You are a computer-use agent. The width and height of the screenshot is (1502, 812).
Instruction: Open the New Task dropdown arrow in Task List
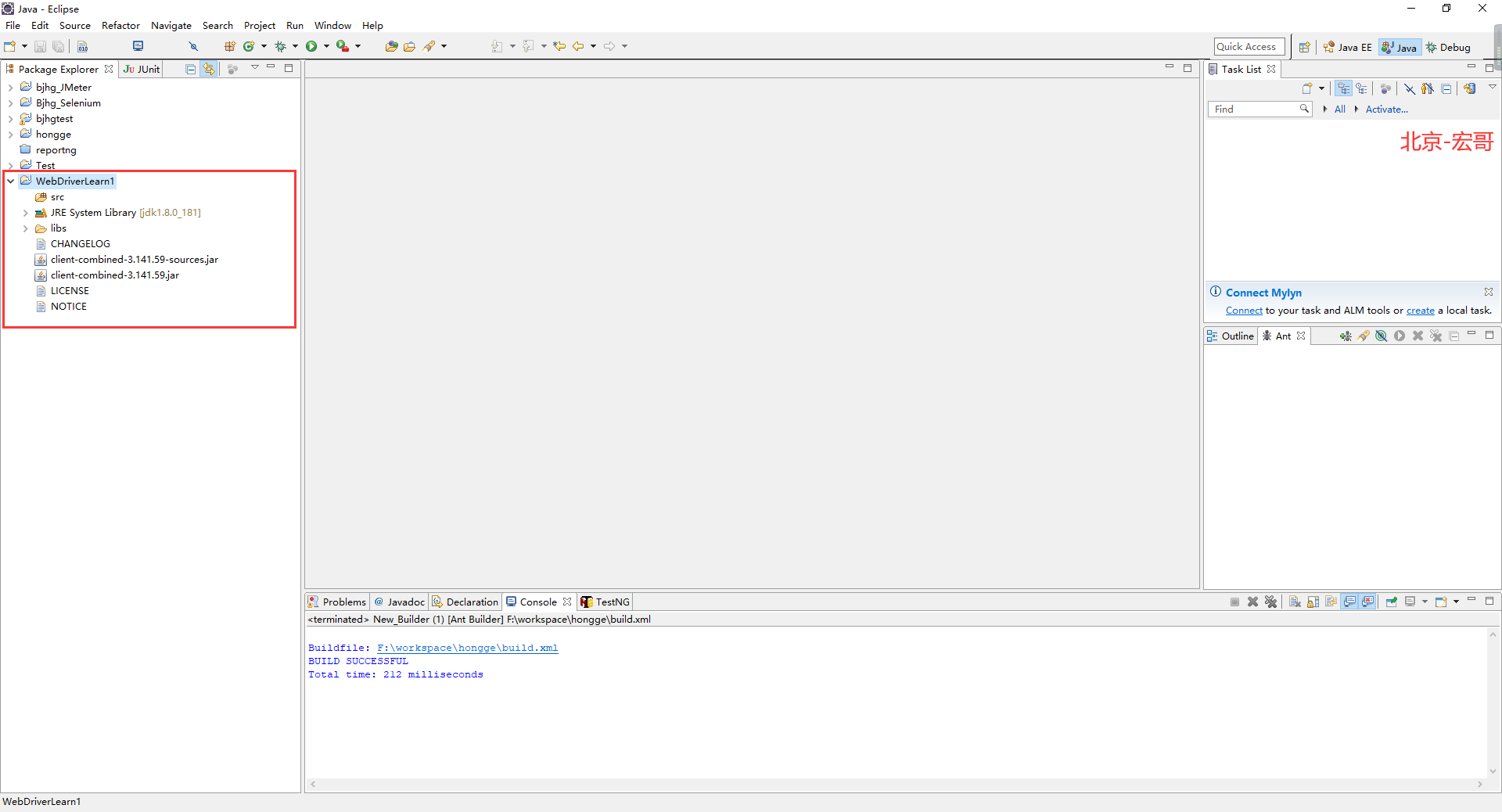point(1321,88)
